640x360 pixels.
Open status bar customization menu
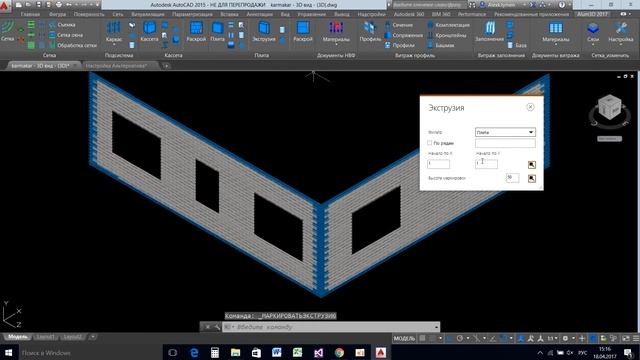coord(636,338)
